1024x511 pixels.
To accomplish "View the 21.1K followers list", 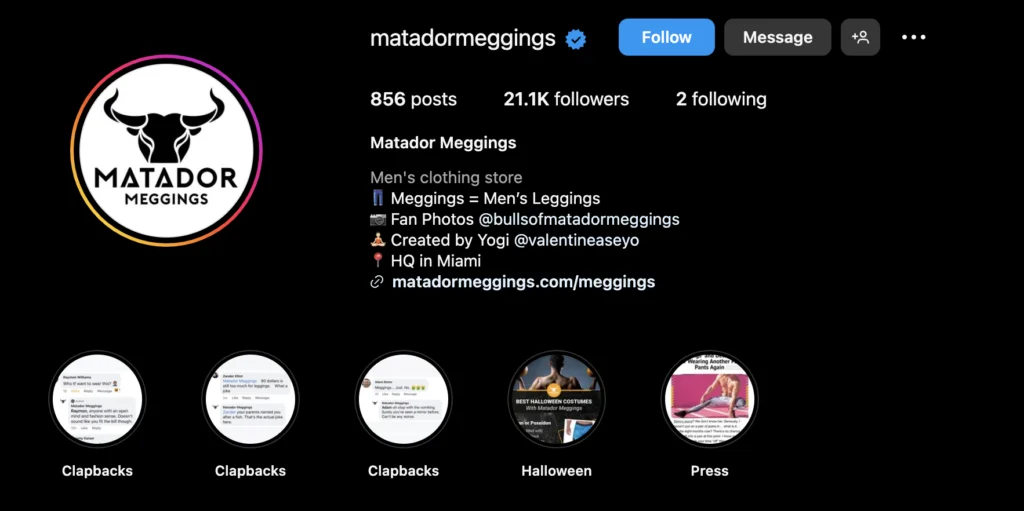I will pyautogui.click(x=566, y=99).
